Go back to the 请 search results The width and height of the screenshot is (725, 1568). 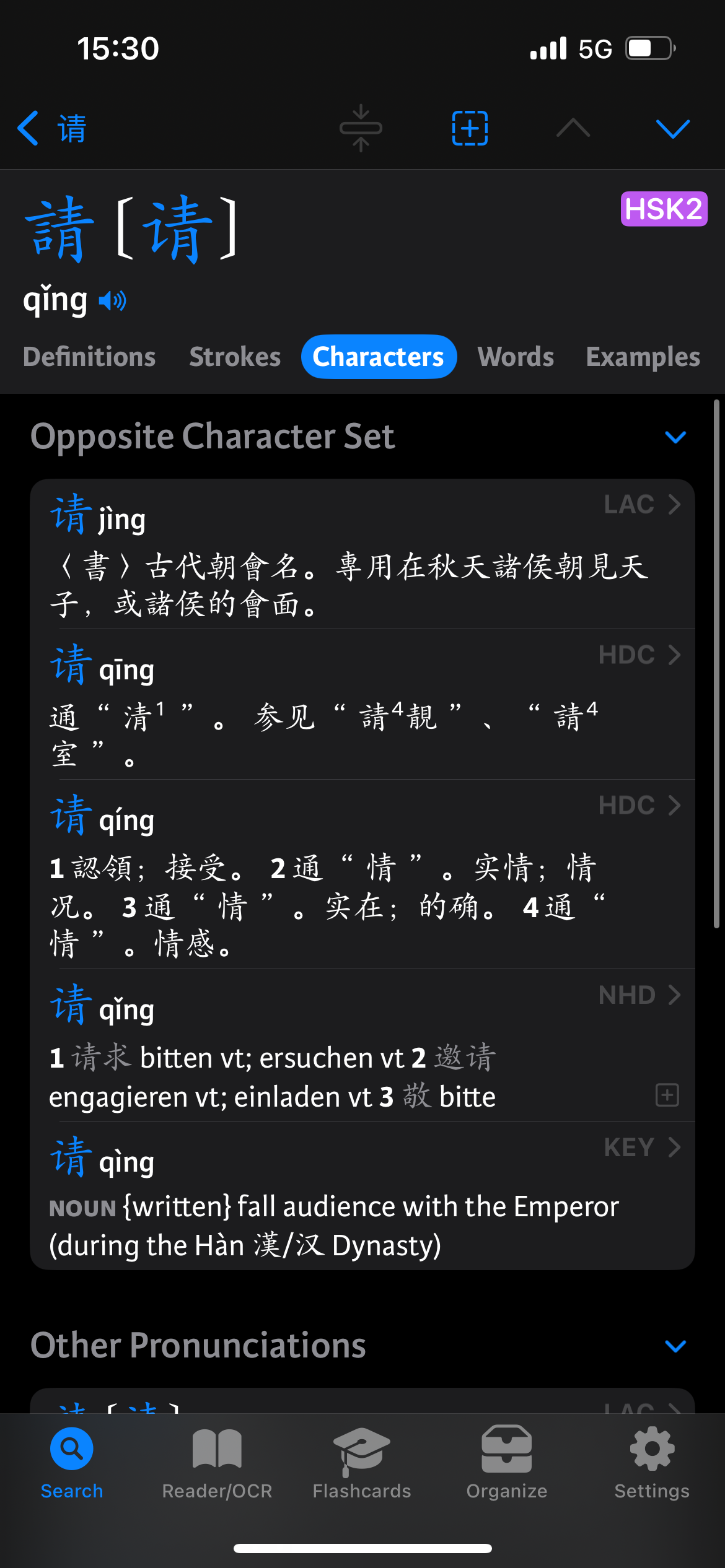pyautogui.click(x=52, y=128)
